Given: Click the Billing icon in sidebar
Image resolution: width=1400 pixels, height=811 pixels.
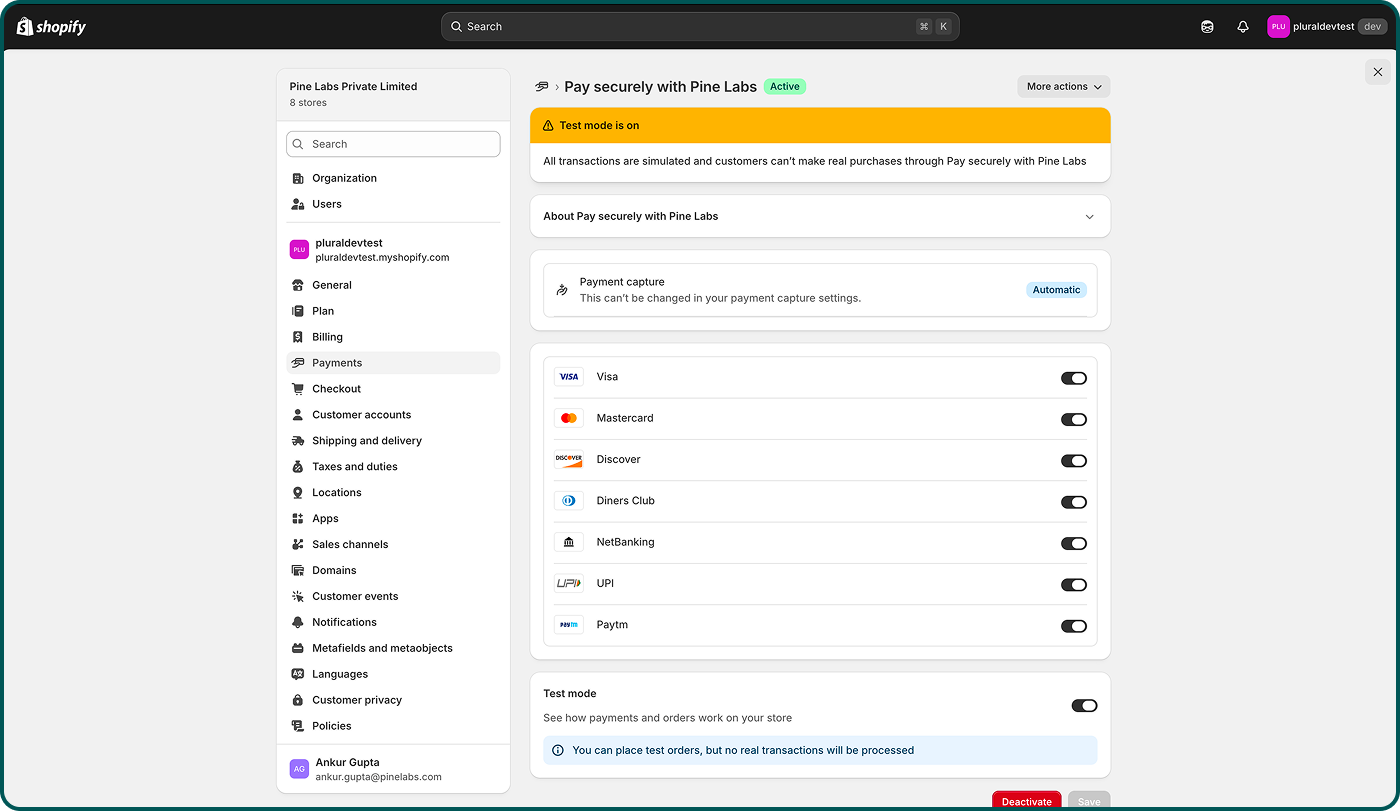Looking at the screenshot, I should click(x=297, y=337).
